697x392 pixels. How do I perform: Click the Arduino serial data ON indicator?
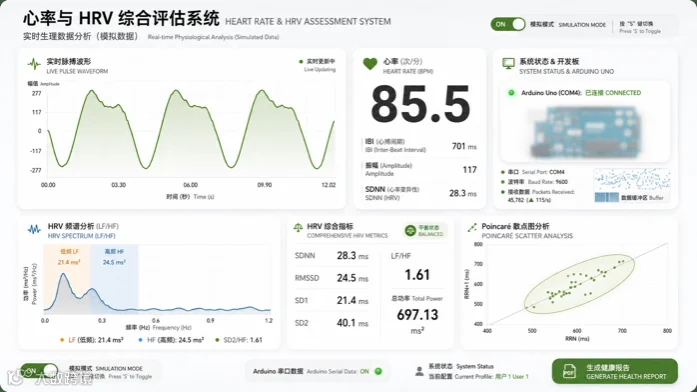[378, 371]
